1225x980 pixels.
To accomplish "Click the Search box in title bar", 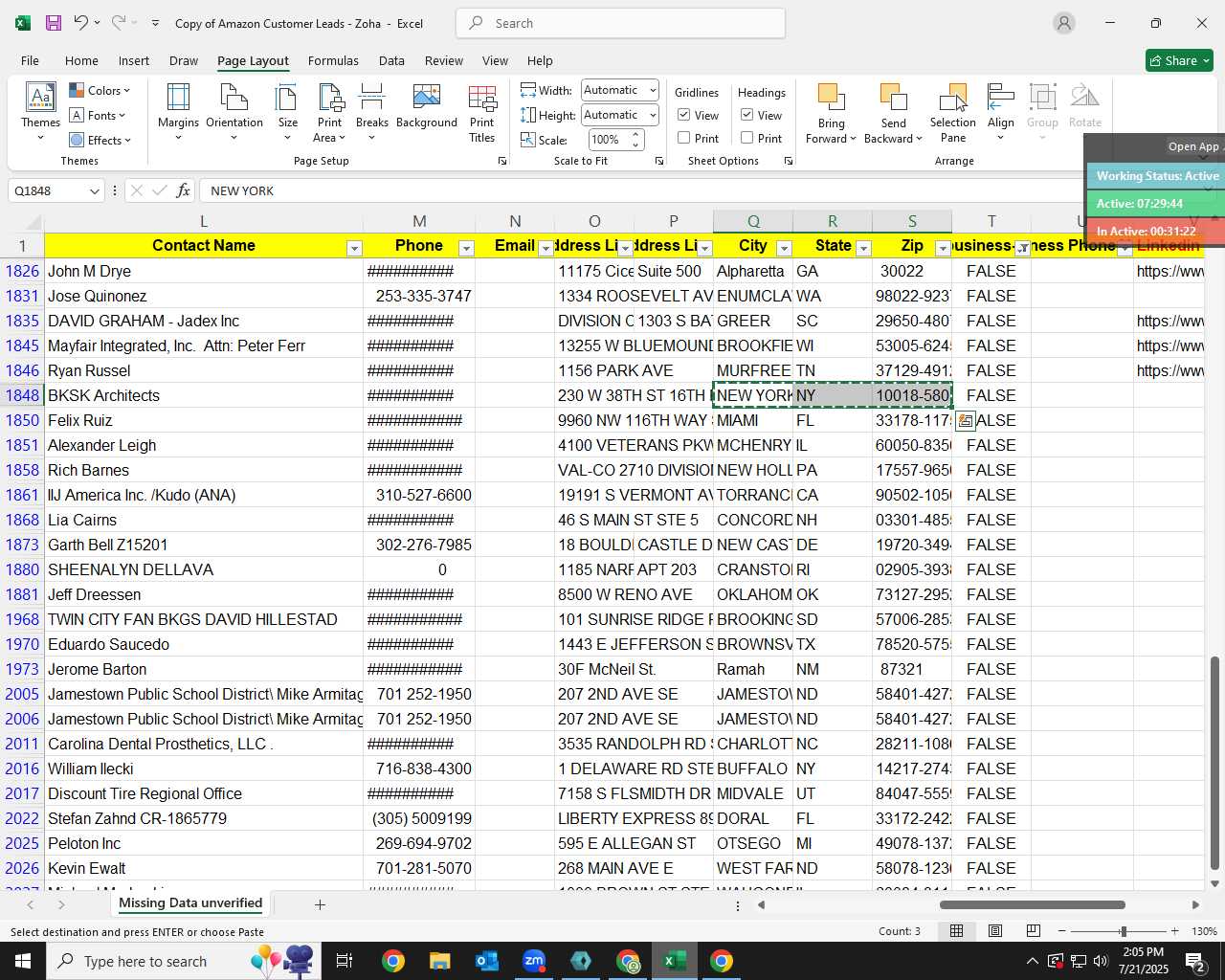I will 621,23.
